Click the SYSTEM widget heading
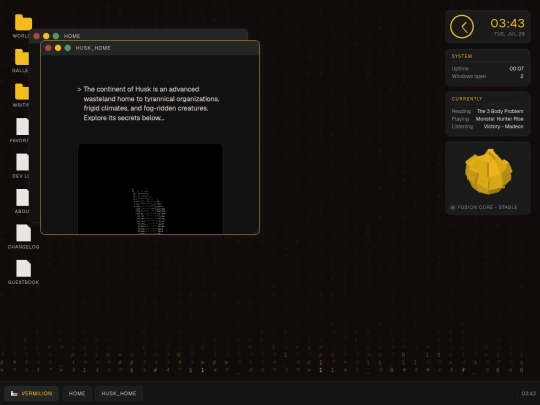The image size is (540, 405). tap(462, 56)
